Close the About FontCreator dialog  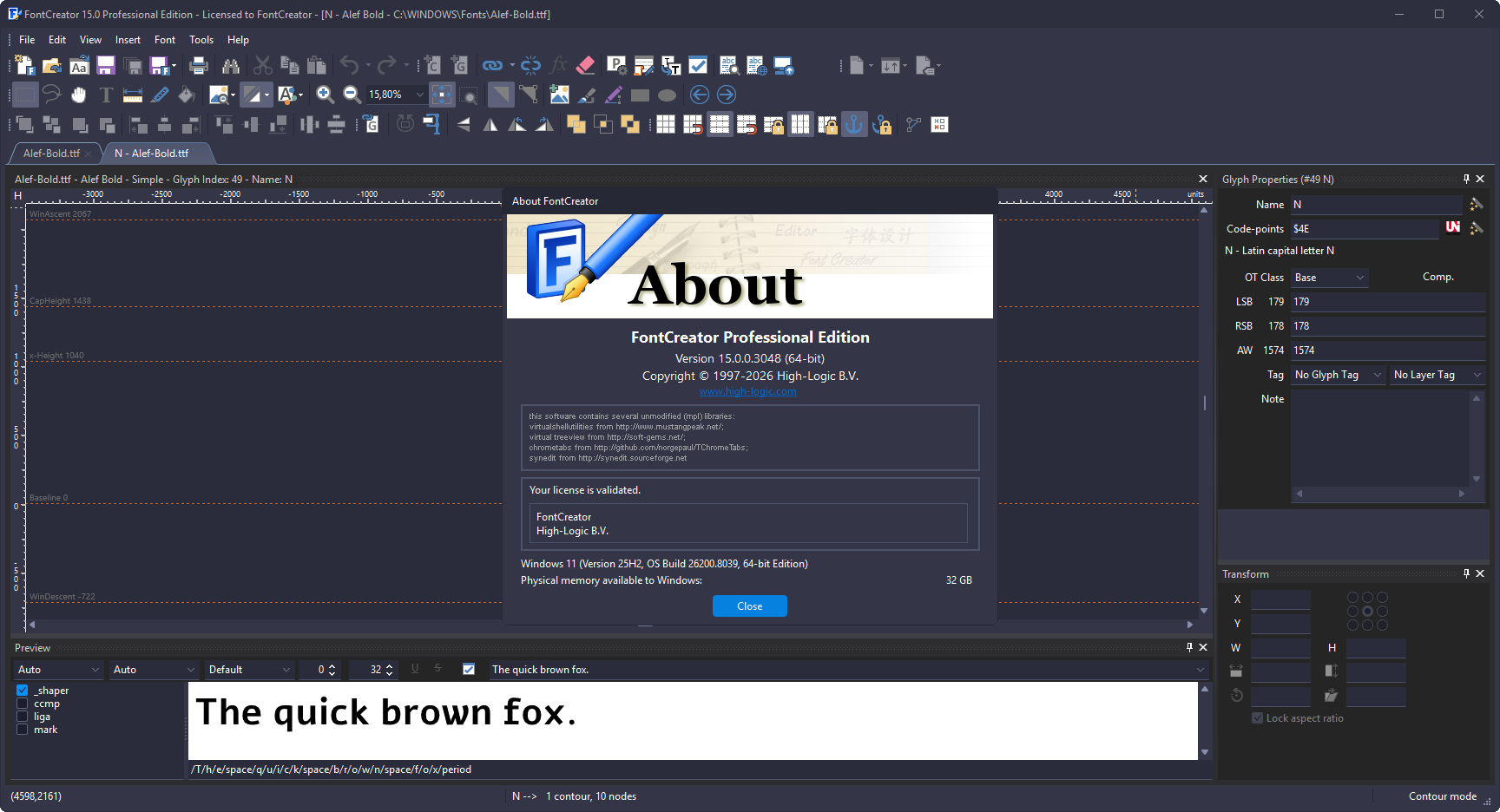click(750, 606)
